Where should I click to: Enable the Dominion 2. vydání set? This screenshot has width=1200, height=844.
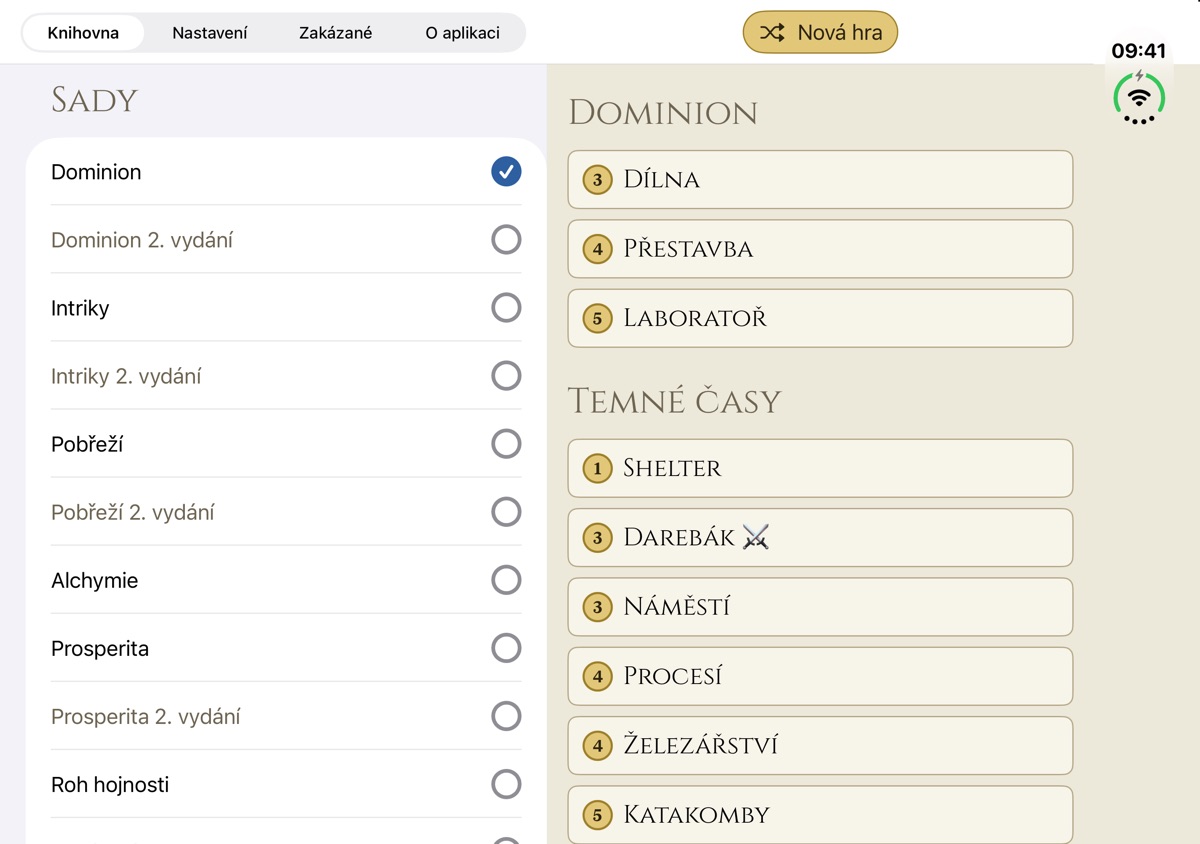click(506, 240)
